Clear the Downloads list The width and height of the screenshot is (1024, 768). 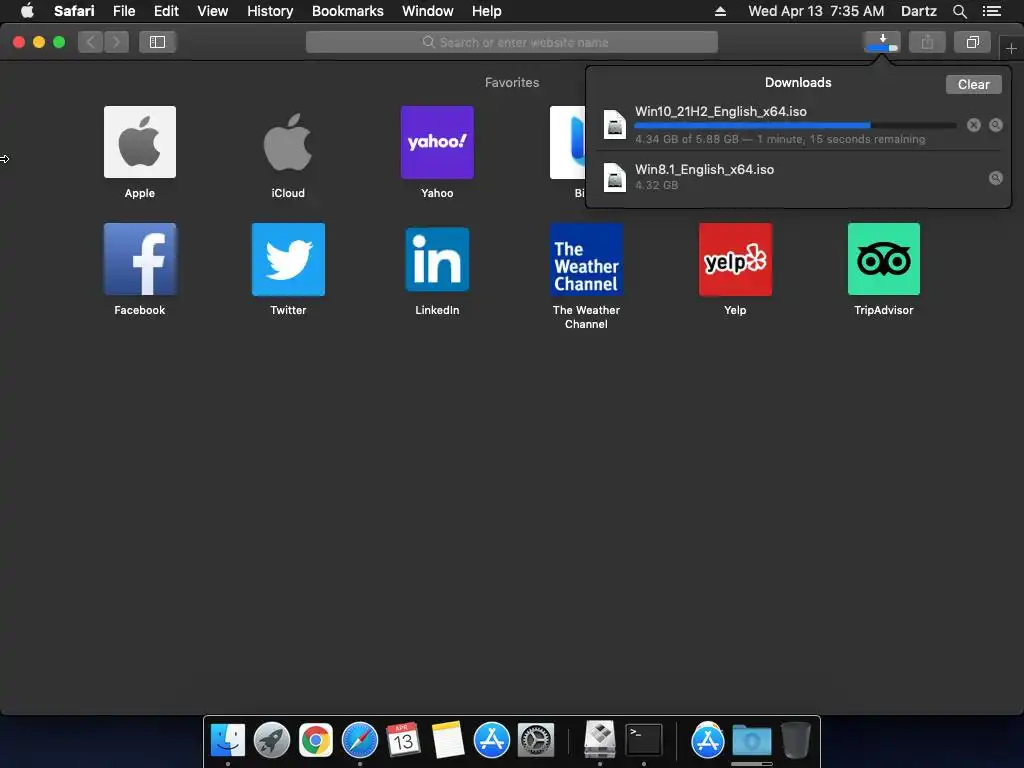coord(973,84)
